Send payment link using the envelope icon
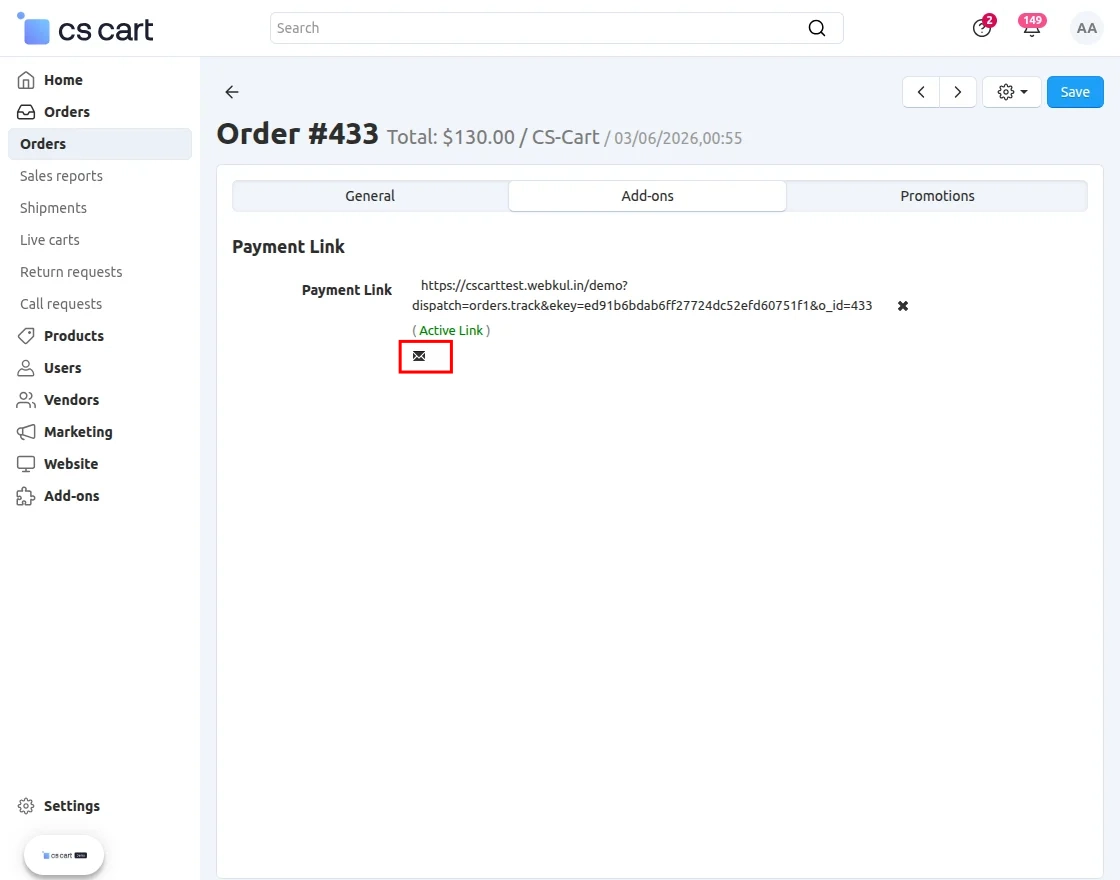1120x880 pixels. tap(418, 355)
